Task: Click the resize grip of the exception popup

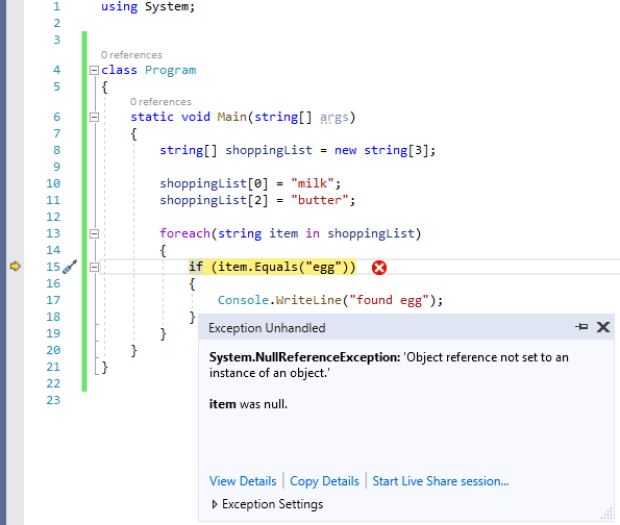Action: click(608, 513)
